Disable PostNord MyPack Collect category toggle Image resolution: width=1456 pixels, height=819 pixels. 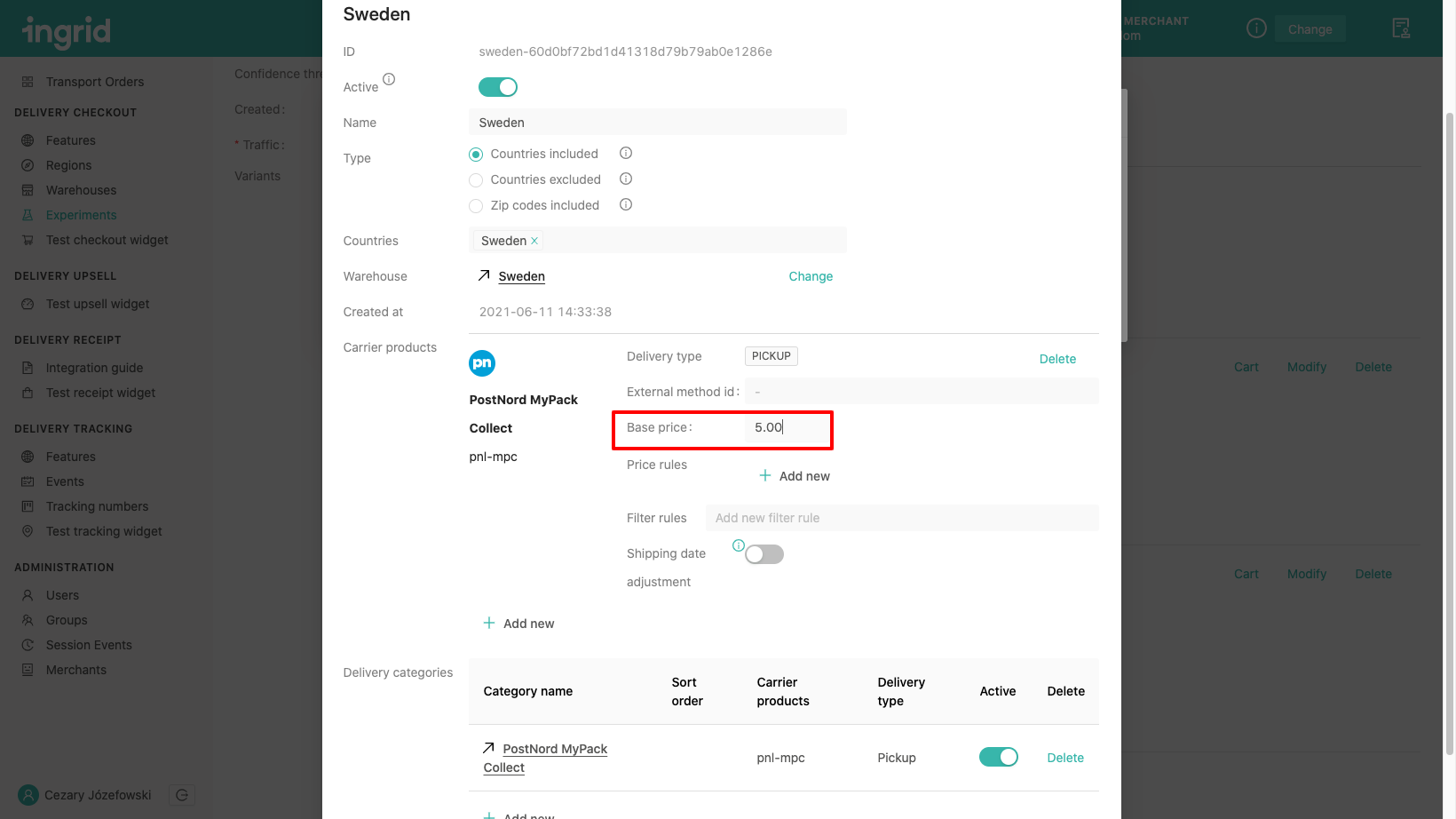point(998,757)
